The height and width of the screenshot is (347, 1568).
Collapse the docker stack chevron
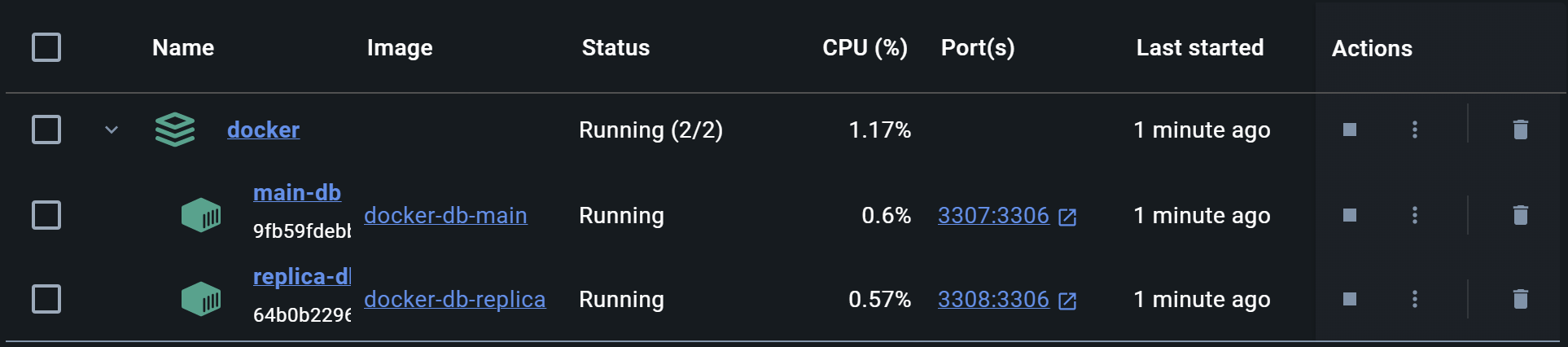click(112, 130)
